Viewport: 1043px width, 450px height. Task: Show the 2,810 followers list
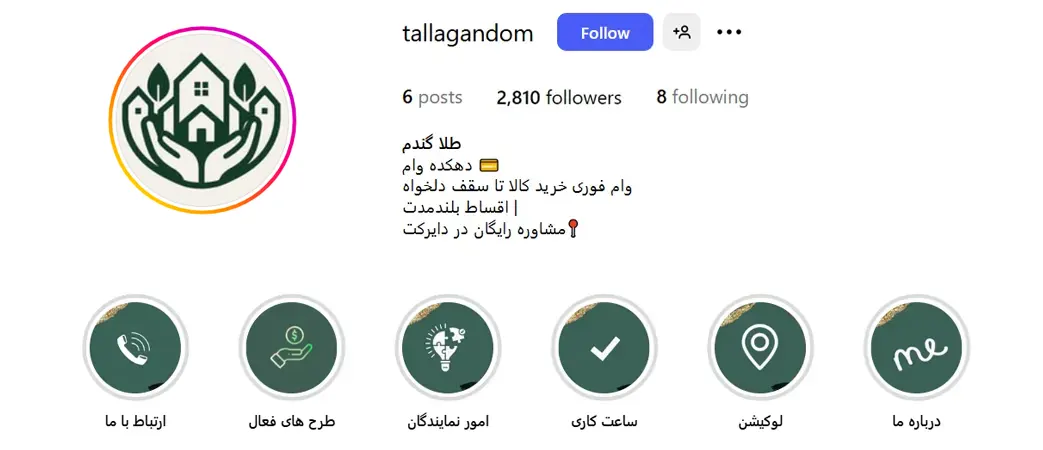[559, 98]
